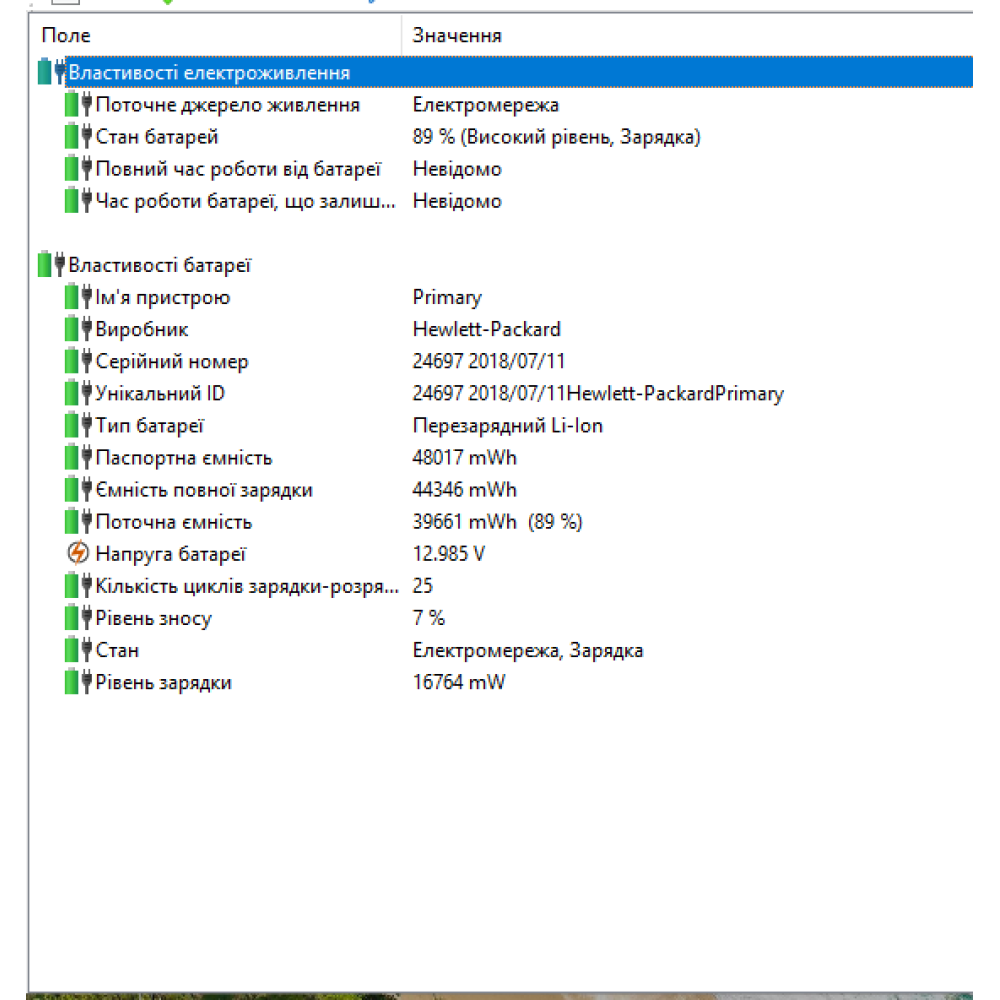Click battery icon beside Кількість циклів зарядки

78,585
